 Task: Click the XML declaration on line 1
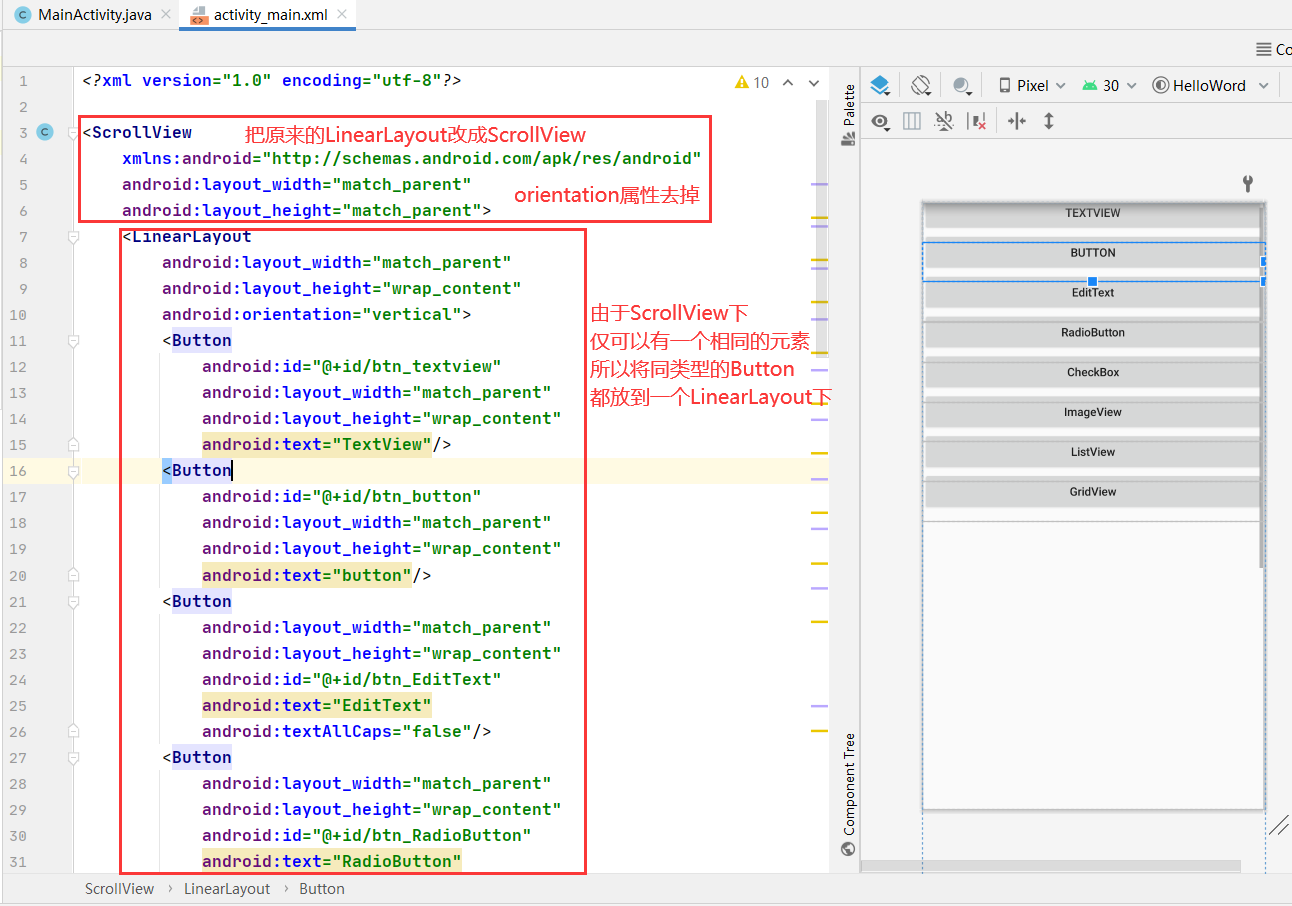(x=272, y=80)
